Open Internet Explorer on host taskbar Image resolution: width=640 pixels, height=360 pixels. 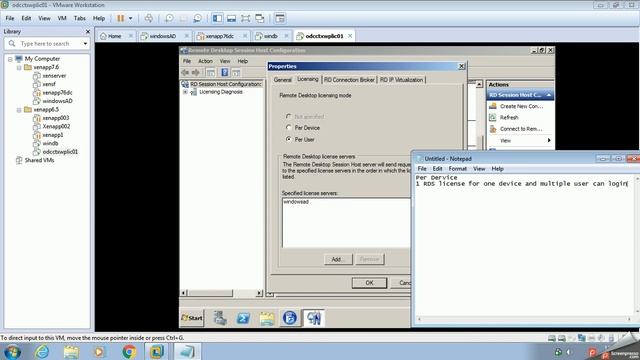(x=42, y=351)
